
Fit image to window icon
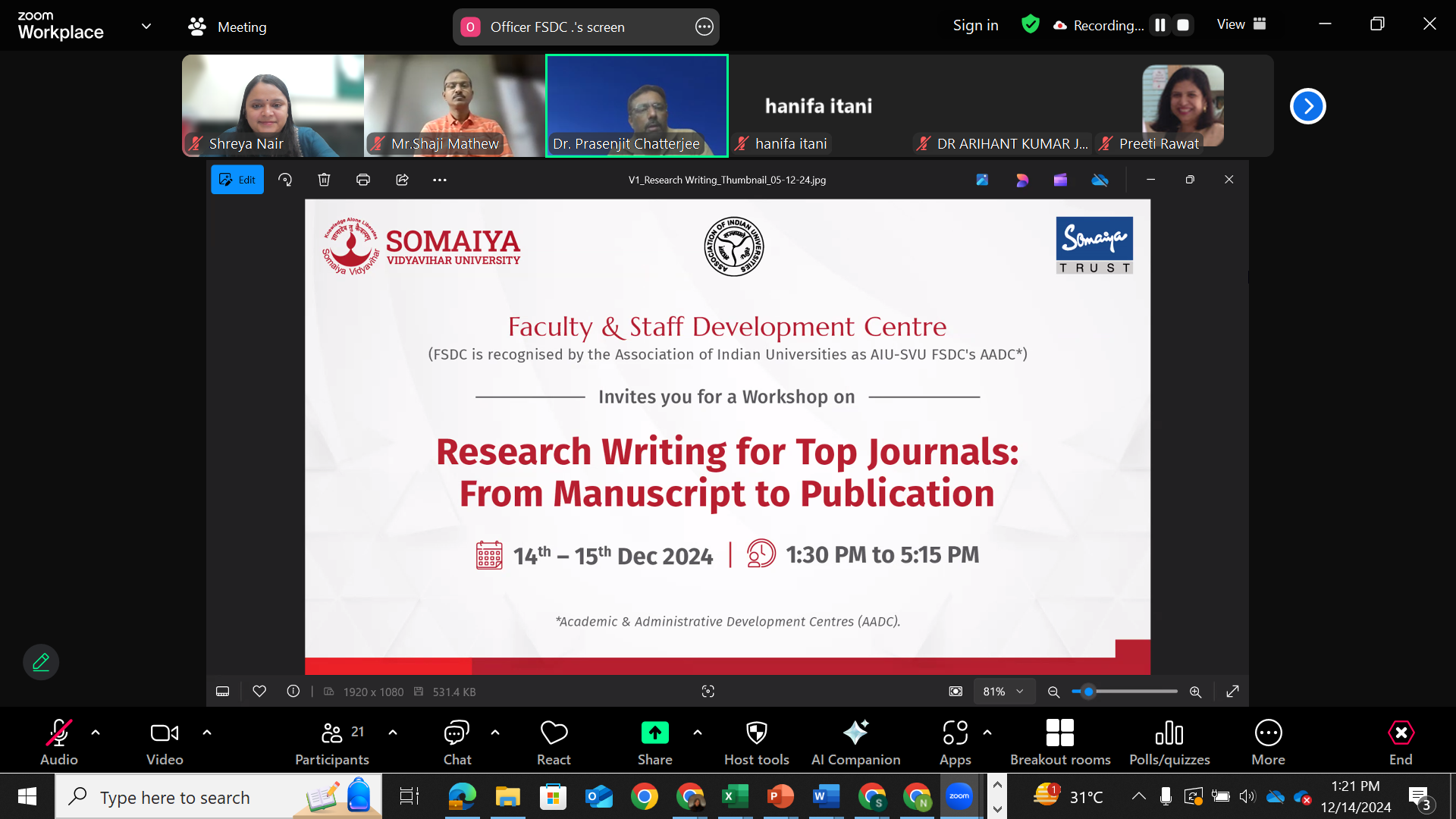[x=955, y=692]
